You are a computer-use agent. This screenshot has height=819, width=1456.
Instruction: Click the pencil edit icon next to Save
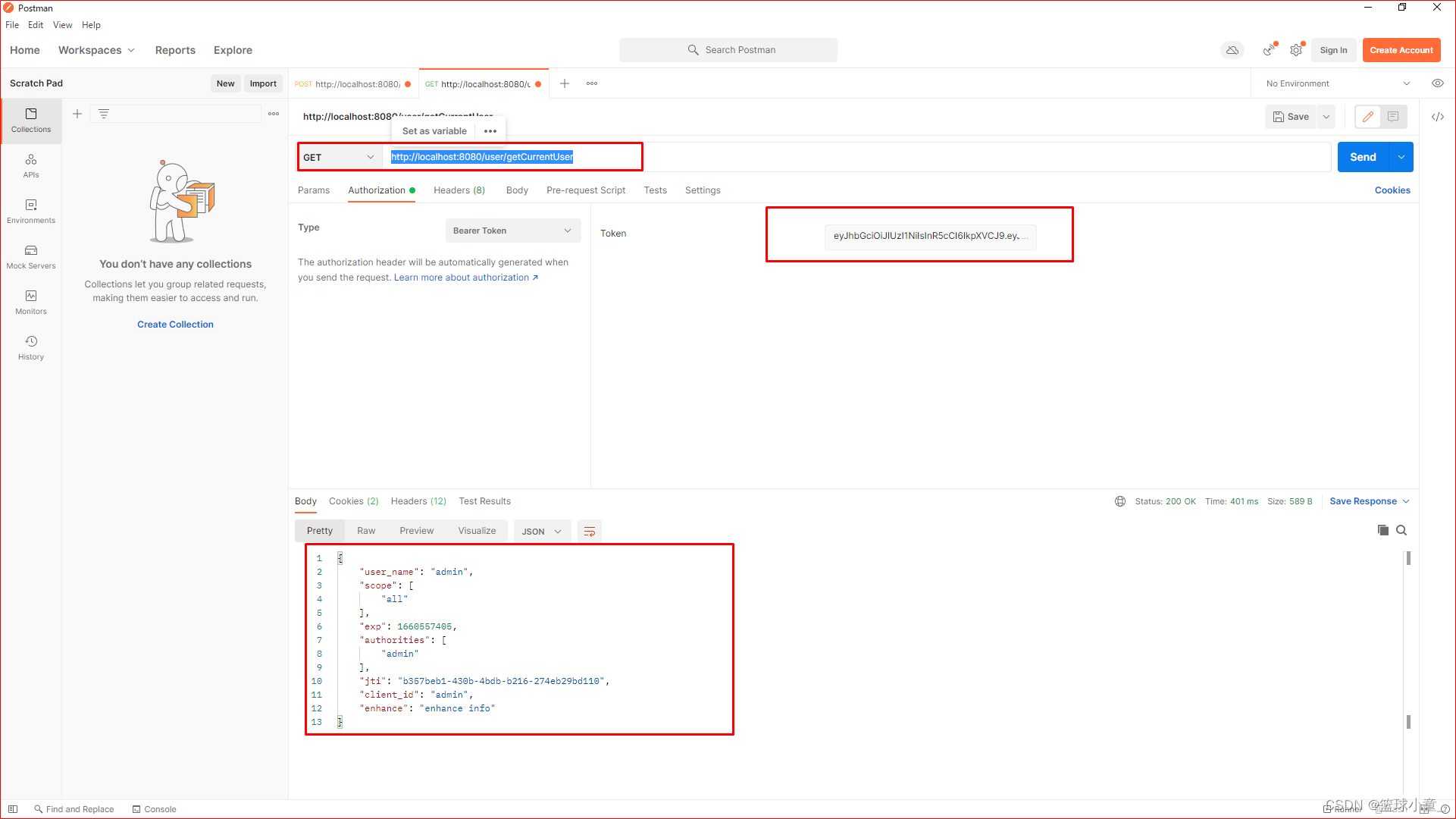point(1368,117)
